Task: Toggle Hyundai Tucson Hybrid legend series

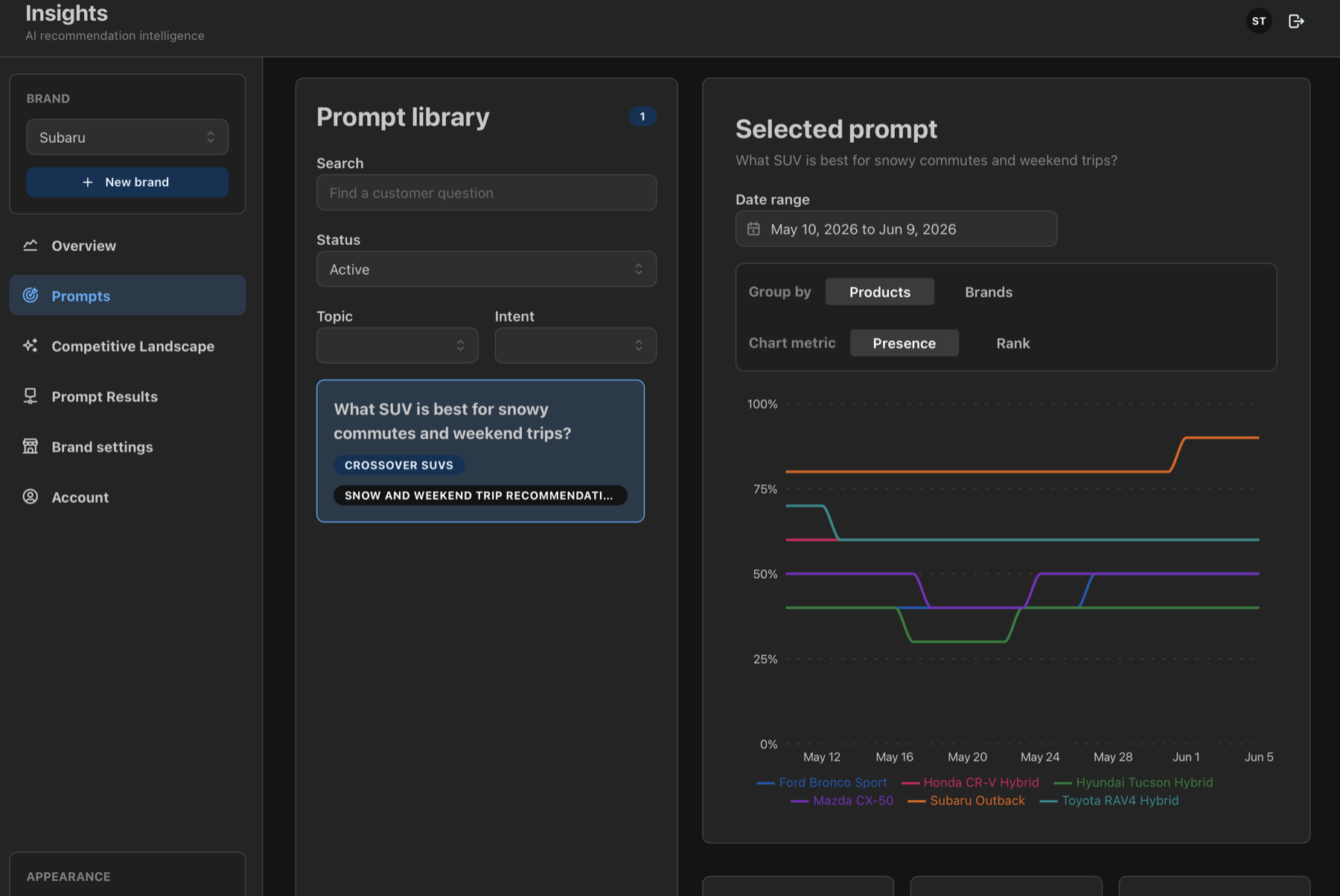Action: [x=1134, y=782]
